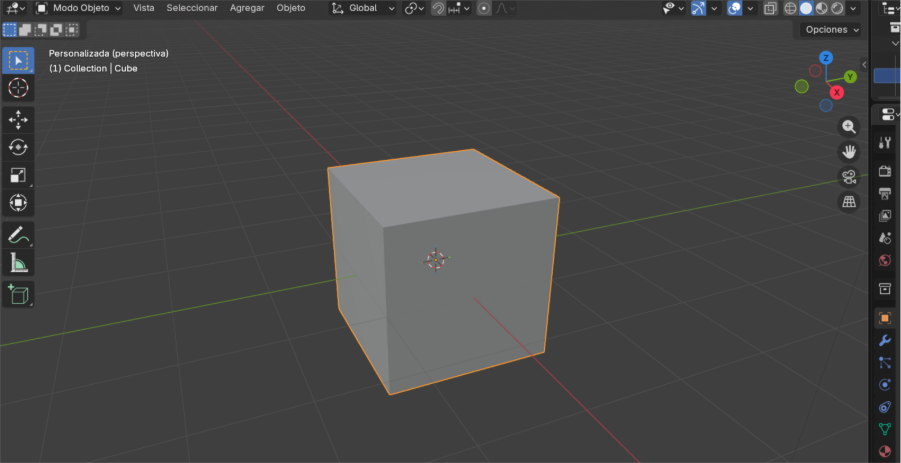Viewport: 901px width, 463px height.
Task: Toggle show overlays button
Action: (x=734, y=8)
